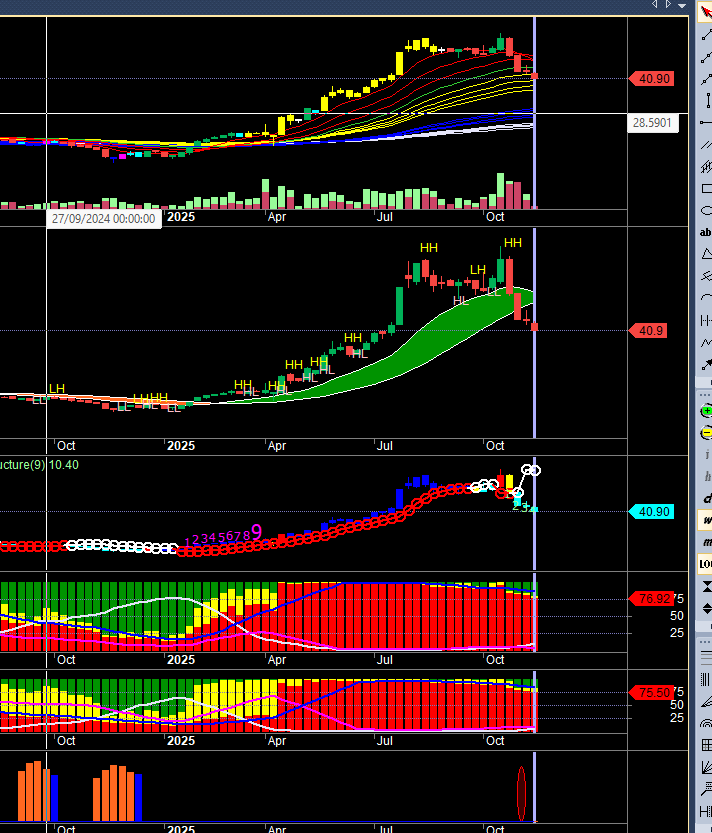Select the triangle drawing tool
This screenshot has width=712, height=833.
[706, 254]
